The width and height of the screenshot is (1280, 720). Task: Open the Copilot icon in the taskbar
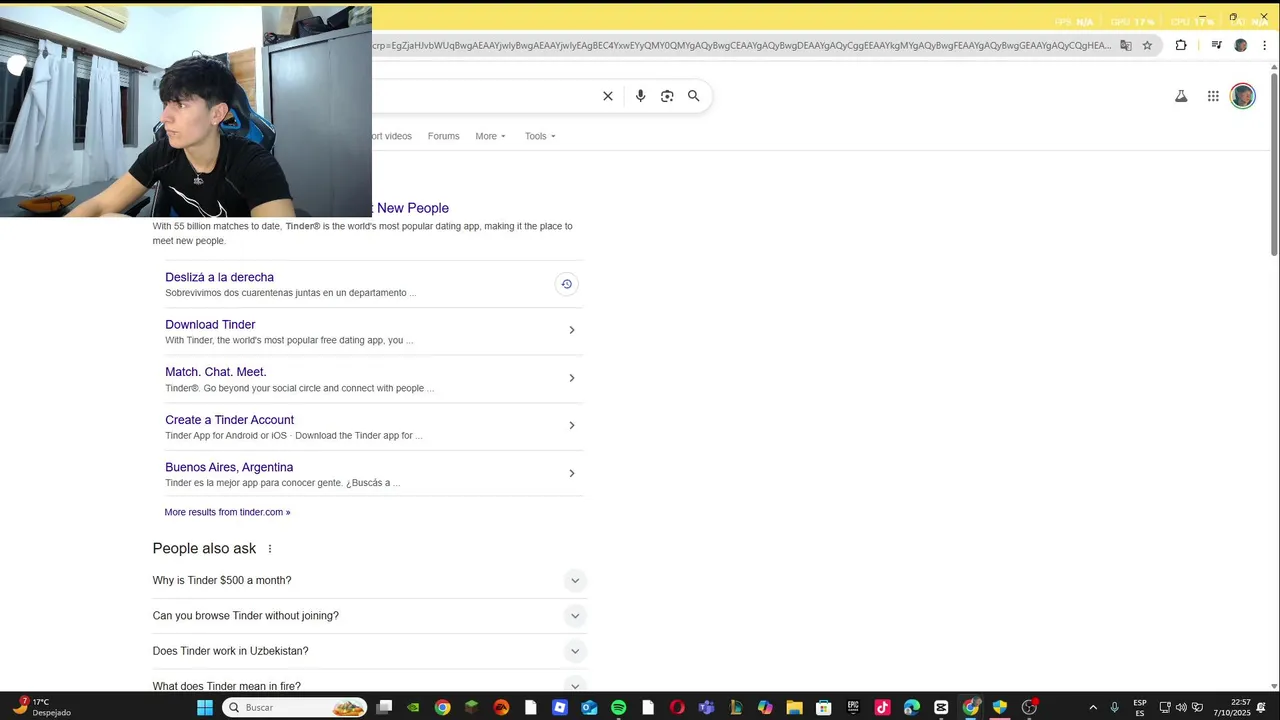765,707
